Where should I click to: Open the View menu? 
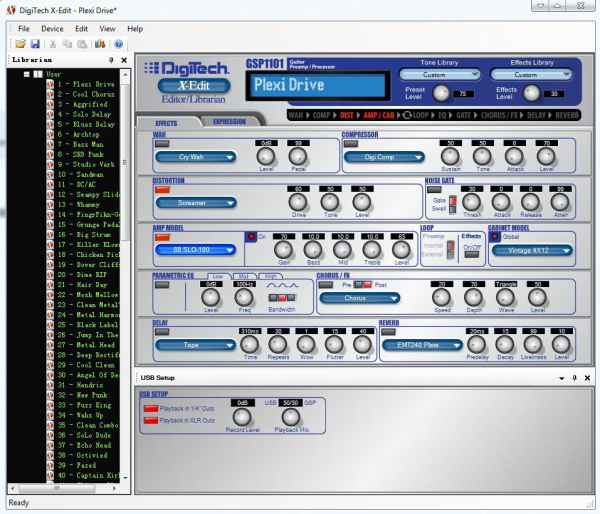coord(108,29)
